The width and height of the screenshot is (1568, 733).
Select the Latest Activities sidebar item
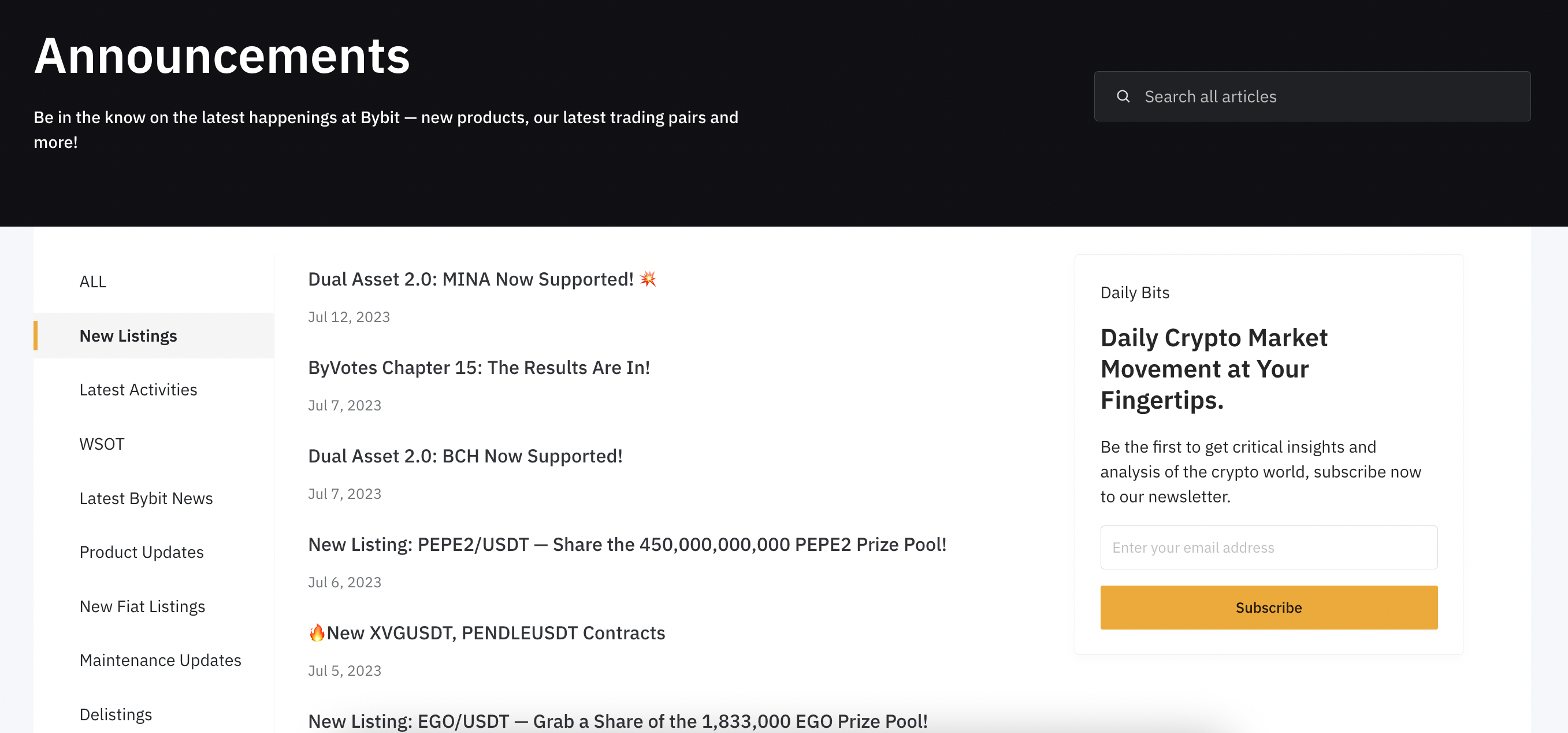point(138,389)
